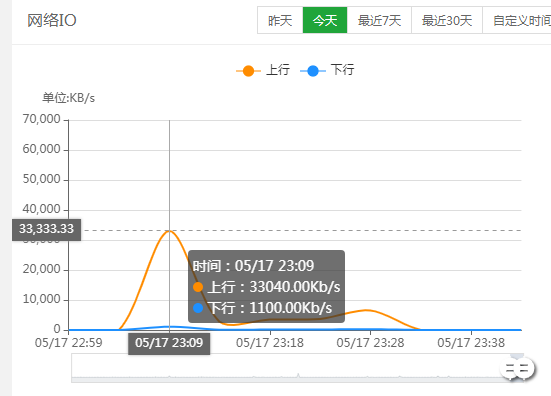Click the 70,000 y-axis label
Image resolution: width=551 pixels, height=396 pixels.
click(41, 119)
